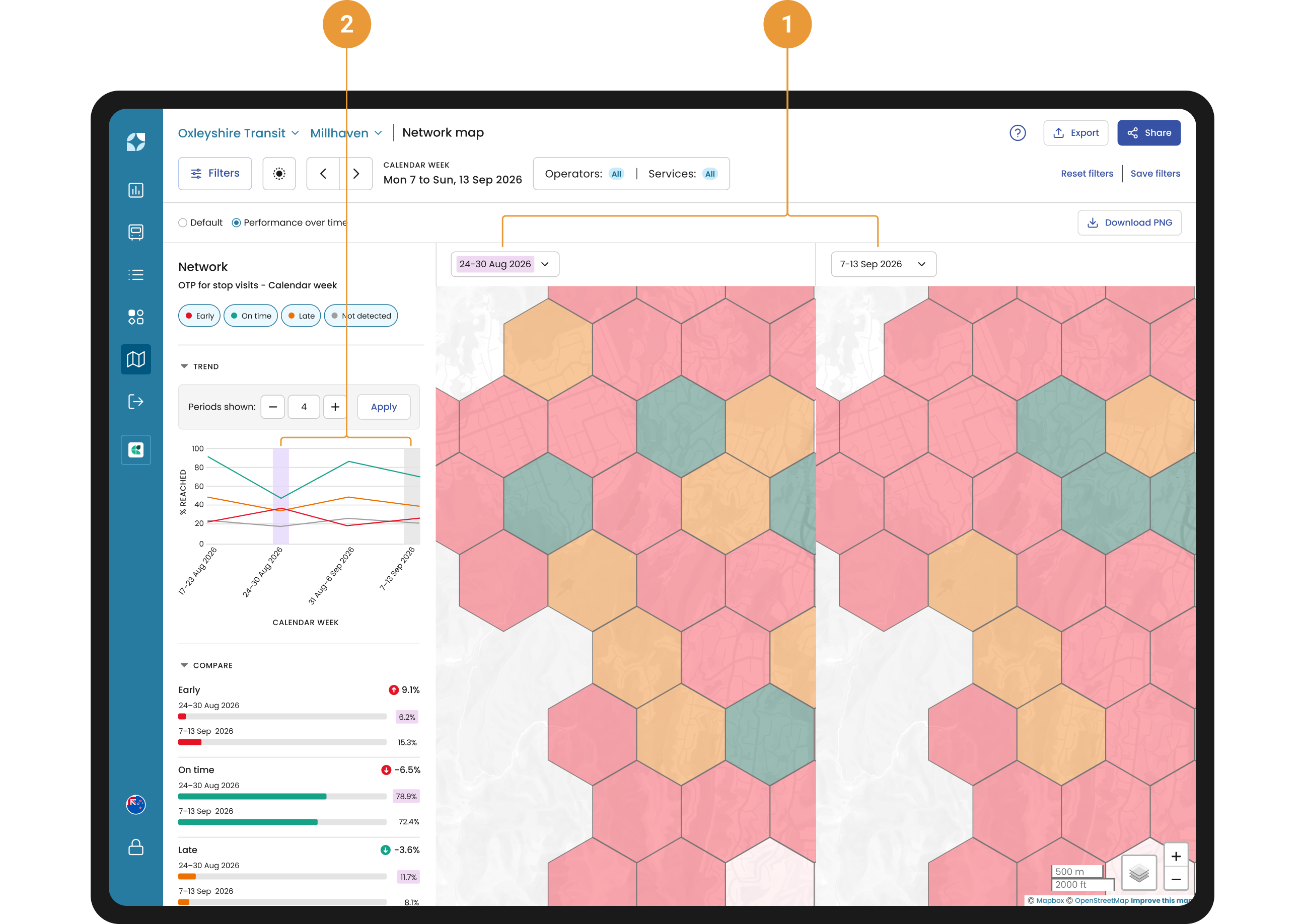Open the Oxleyshire Transit dropdown
Viewport: 1305px width, 924px height.
pos(239,133)
